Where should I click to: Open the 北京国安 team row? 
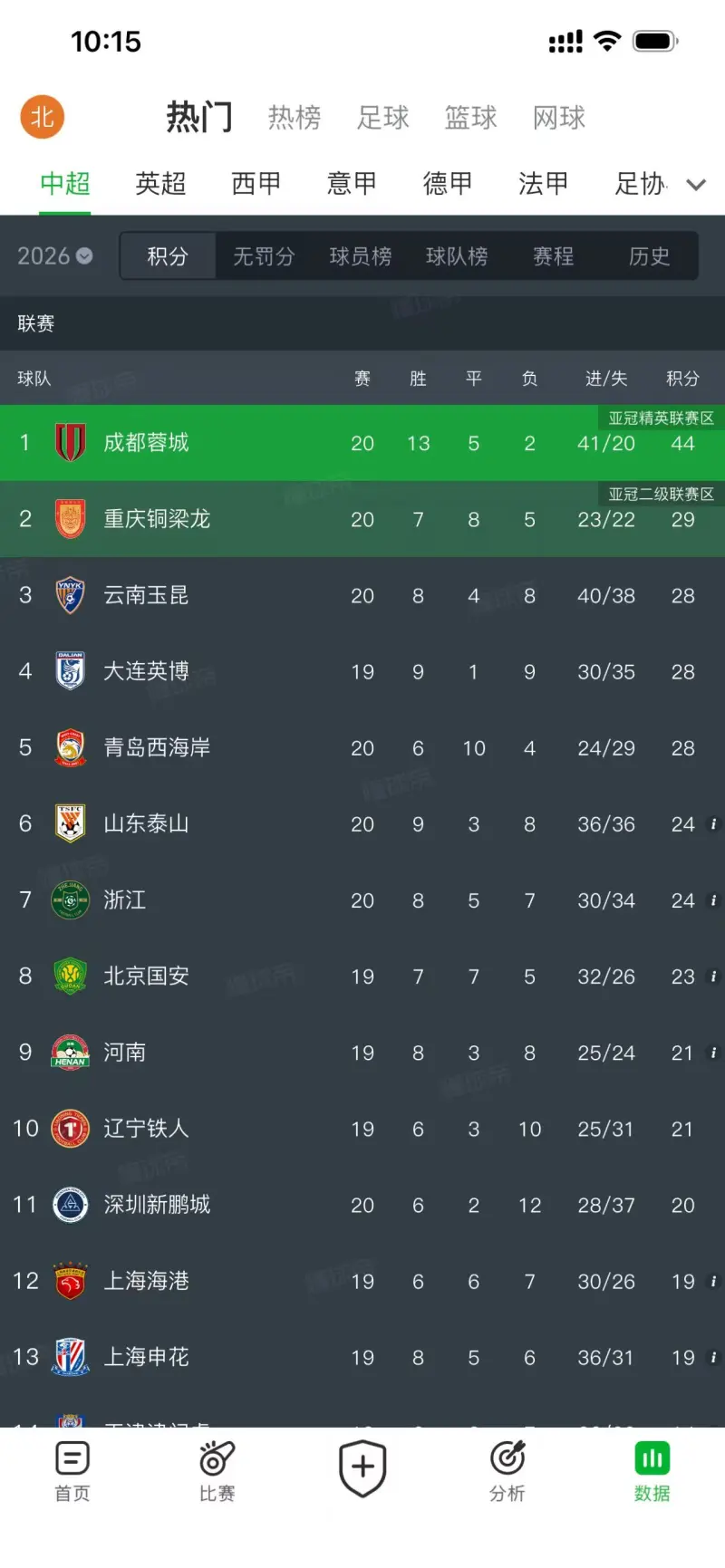click(x=362, y=976)
